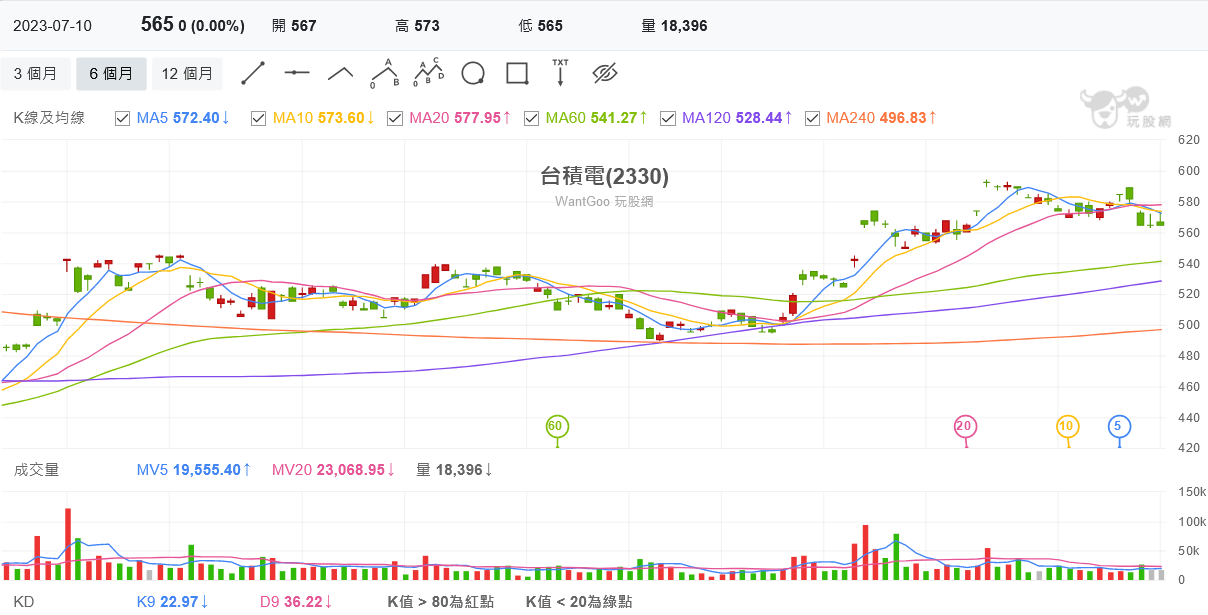Click the high price 高 573
The image size is (1208, 615).
click(x=417, y=26)
